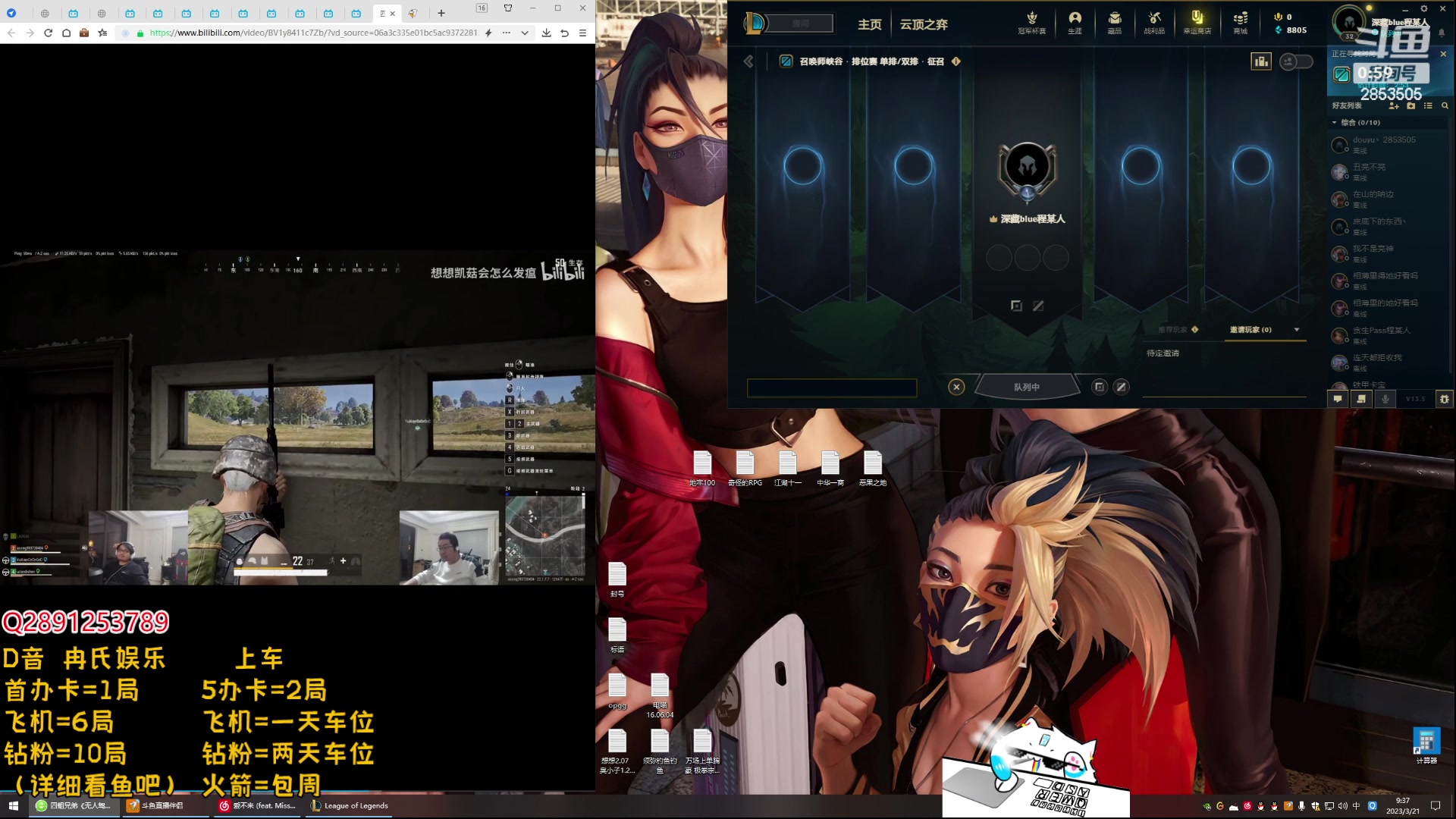
Task: Select friend douyu 2853505
Action: click(1389, 144)
